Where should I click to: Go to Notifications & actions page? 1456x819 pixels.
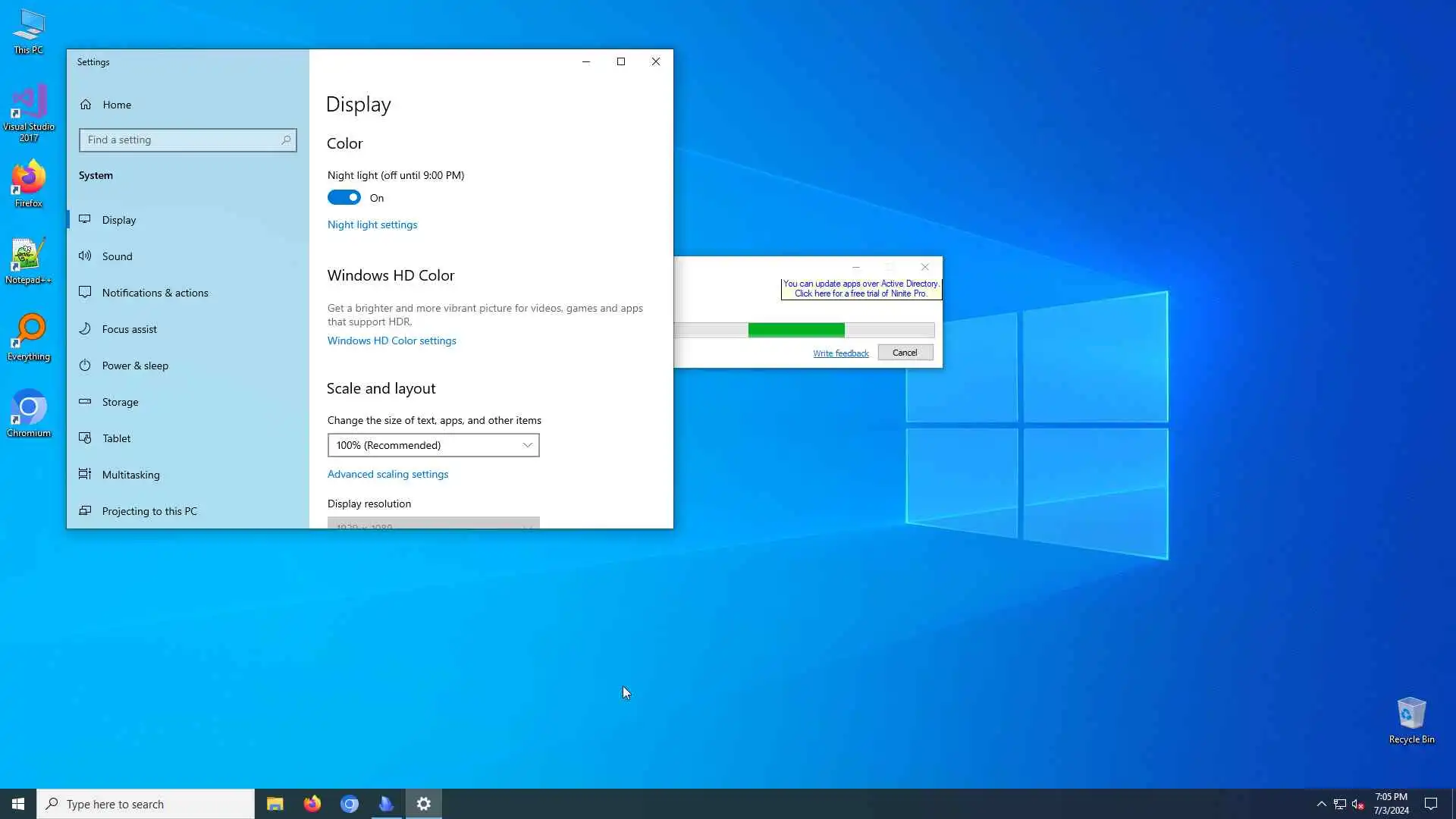pyautogui.click(x=155, y=293)
